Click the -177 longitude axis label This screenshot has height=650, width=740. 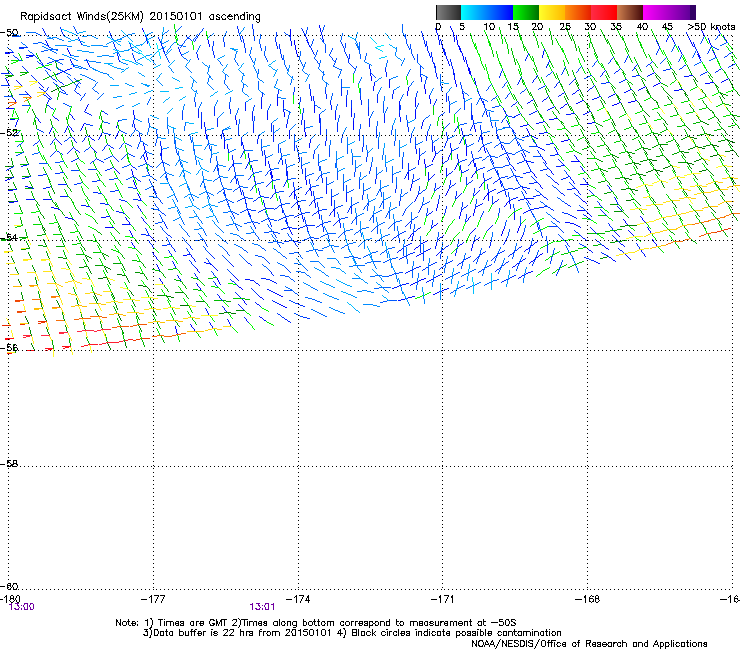pos(153,599)
